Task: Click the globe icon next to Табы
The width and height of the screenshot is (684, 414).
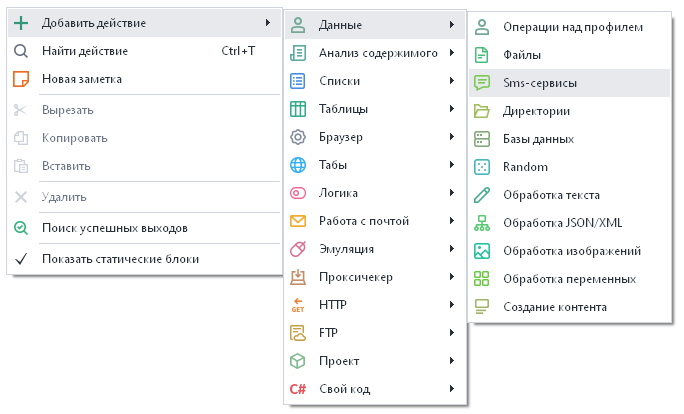Action: 297,165
